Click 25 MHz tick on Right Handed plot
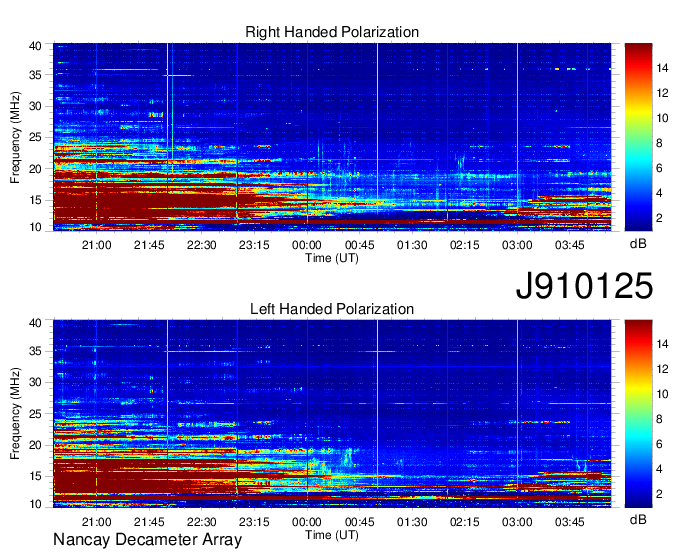The height and width of the screenshot is (552, 680). 36,137
